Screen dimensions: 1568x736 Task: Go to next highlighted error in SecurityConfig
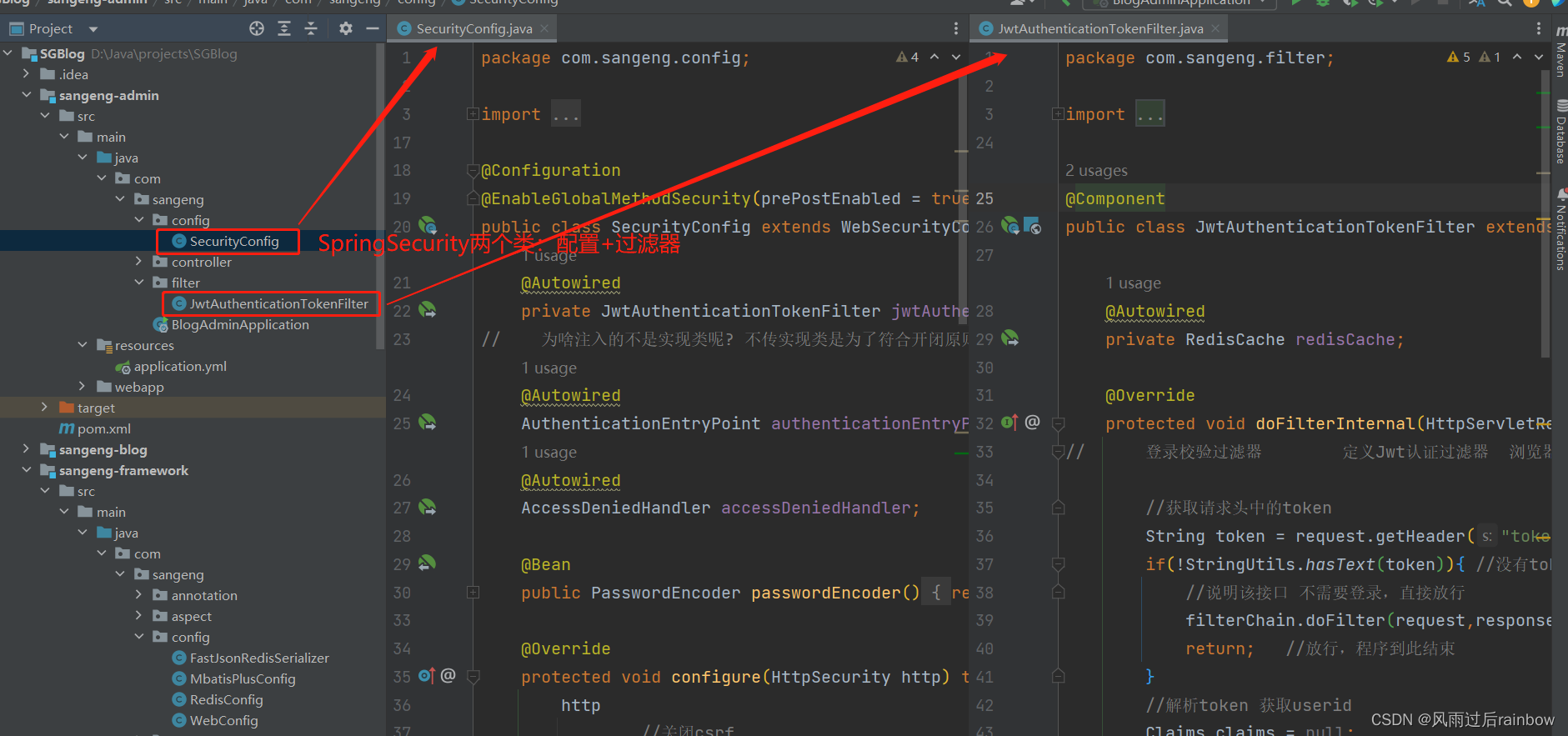pyautogui.click(x=956, y=57)
